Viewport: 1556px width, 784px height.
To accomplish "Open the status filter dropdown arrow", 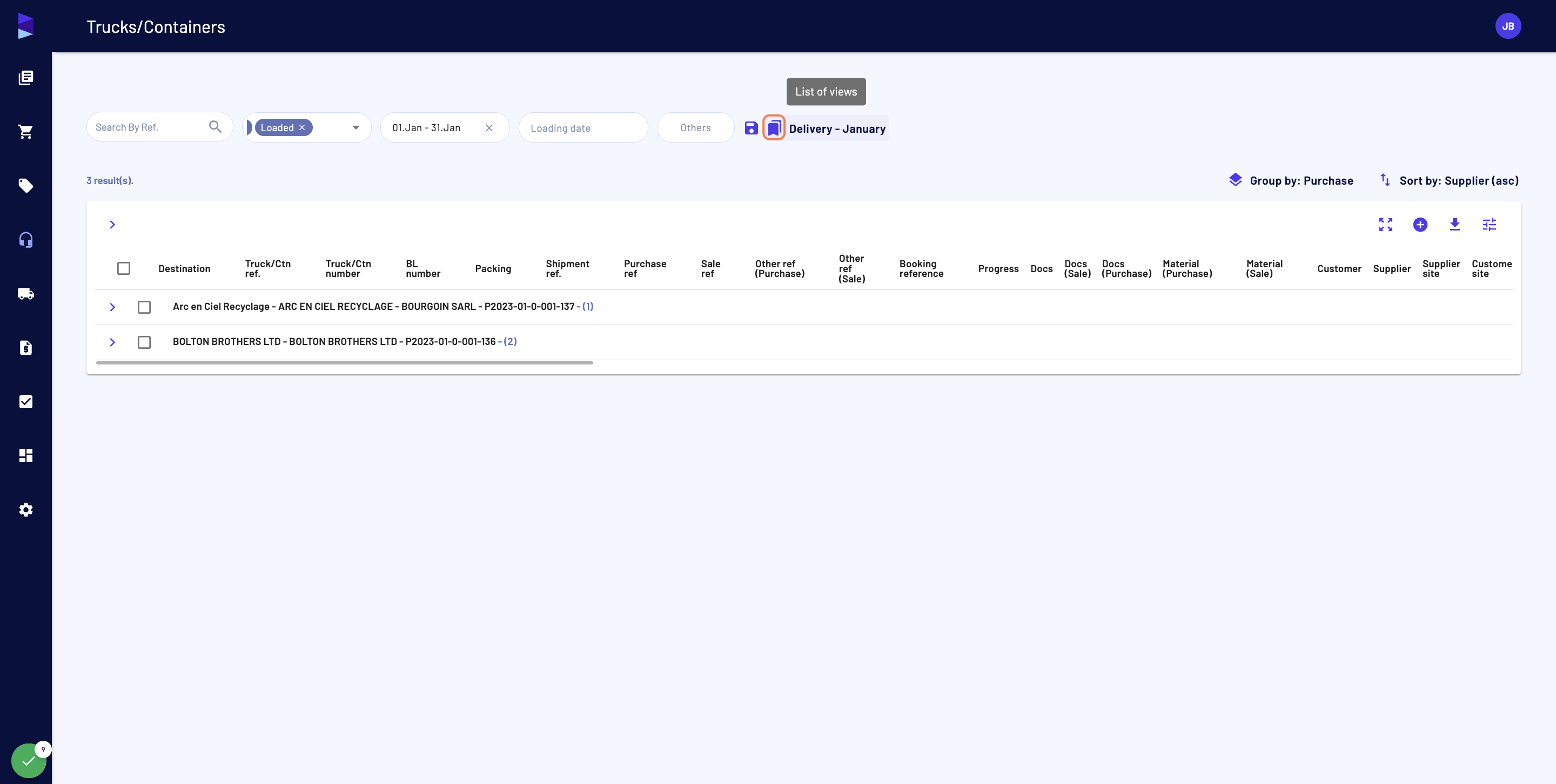I will (356, 127).
